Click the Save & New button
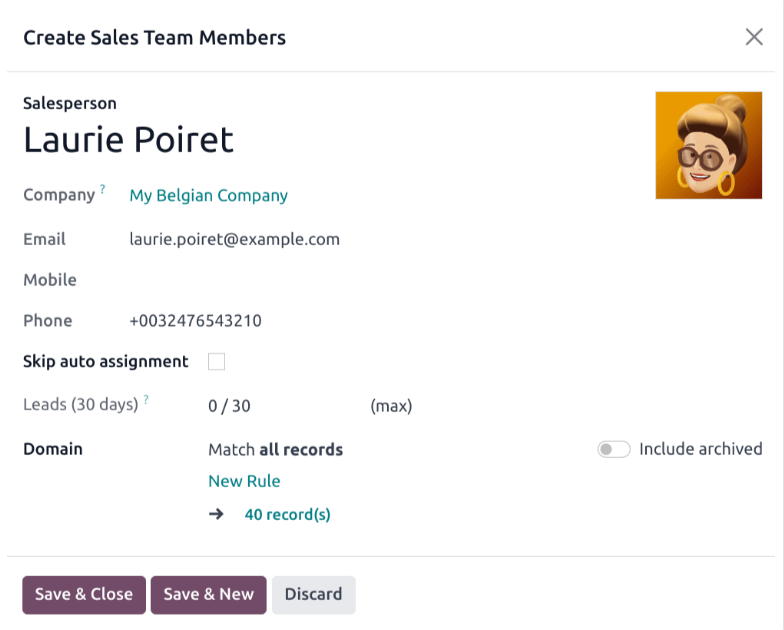784x630 pixels. (x=208, y=594)
